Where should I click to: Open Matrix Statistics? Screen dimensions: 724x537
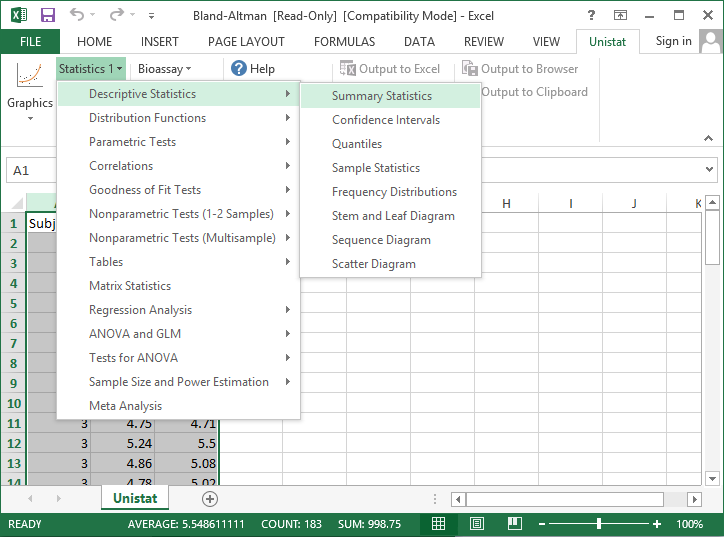click(178, 286)
